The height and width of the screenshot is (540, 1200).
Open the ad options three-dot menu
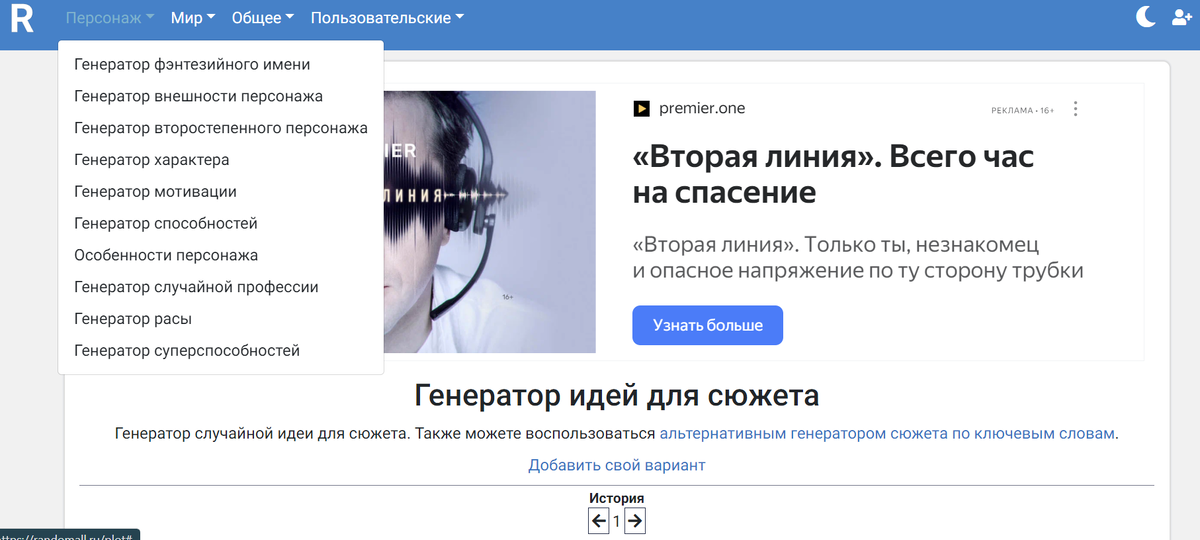pyautogui.click(x=1075, y=109)
